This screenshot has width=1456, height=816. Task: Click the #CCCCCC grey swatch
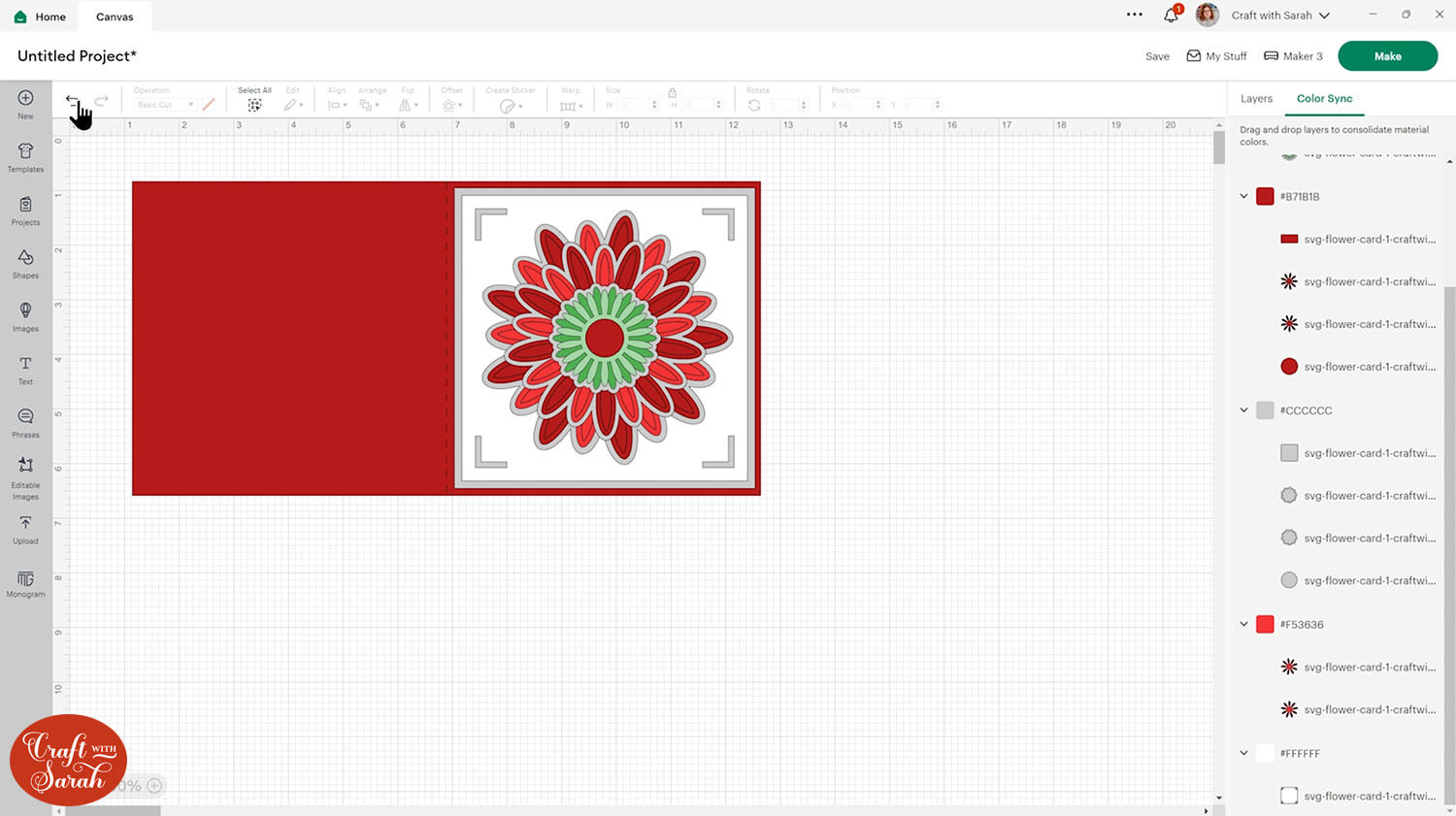click(x=1265, y=410)
